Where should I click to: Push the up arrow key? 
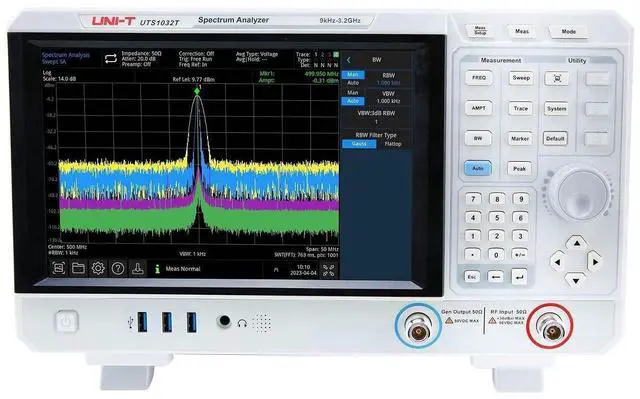pyautogui.click(x=576, y=244)
